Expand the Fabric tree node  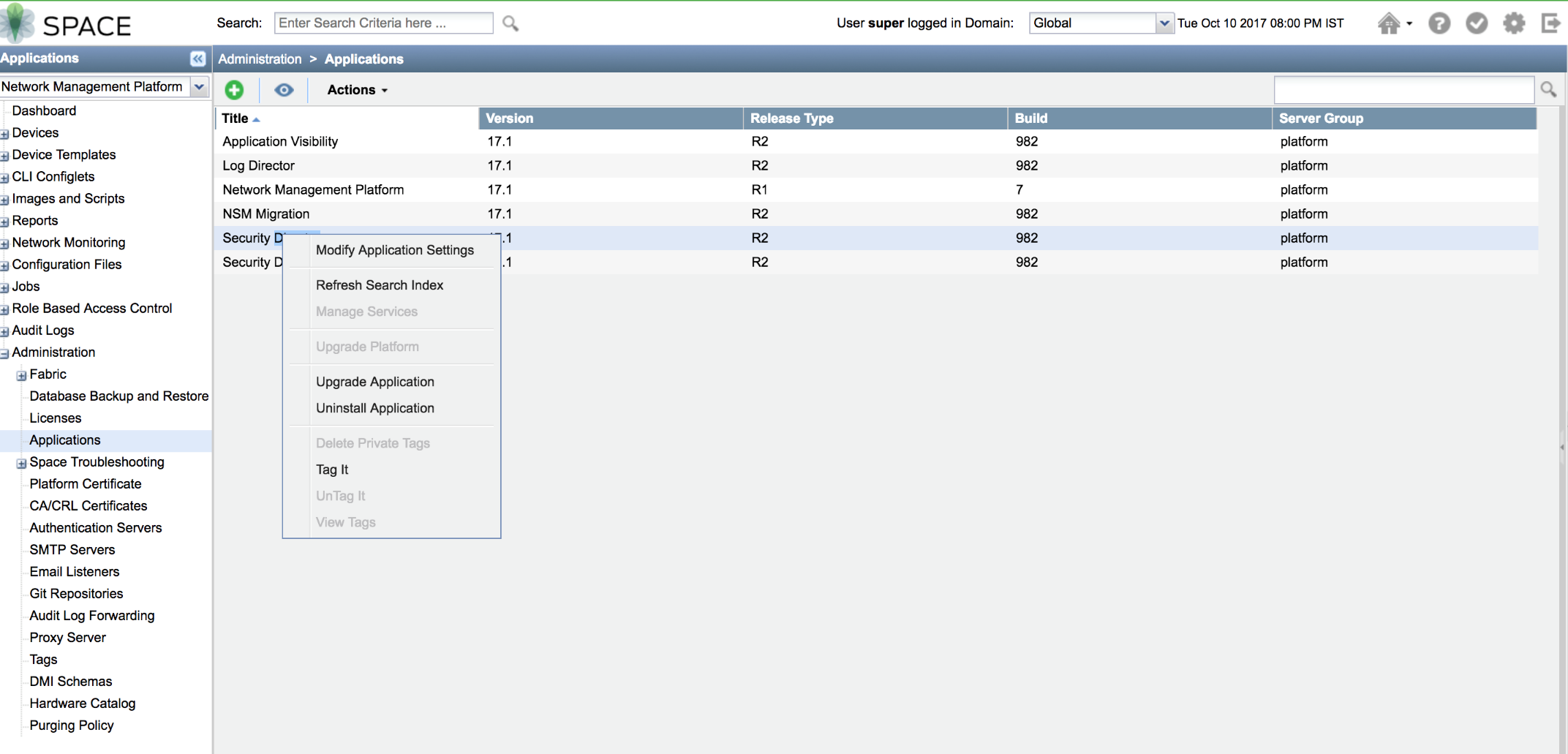[21, 375]
